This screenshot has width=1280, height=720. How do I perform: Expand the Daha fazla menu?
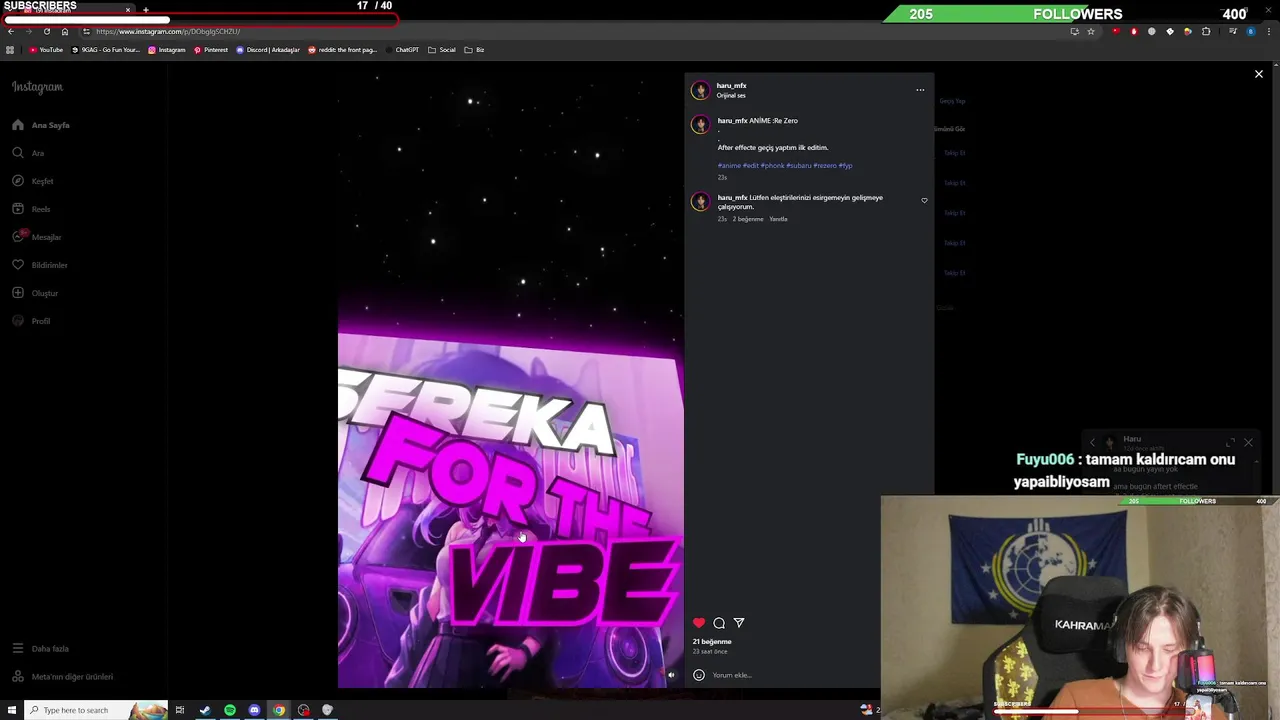(x=40, y=649)
